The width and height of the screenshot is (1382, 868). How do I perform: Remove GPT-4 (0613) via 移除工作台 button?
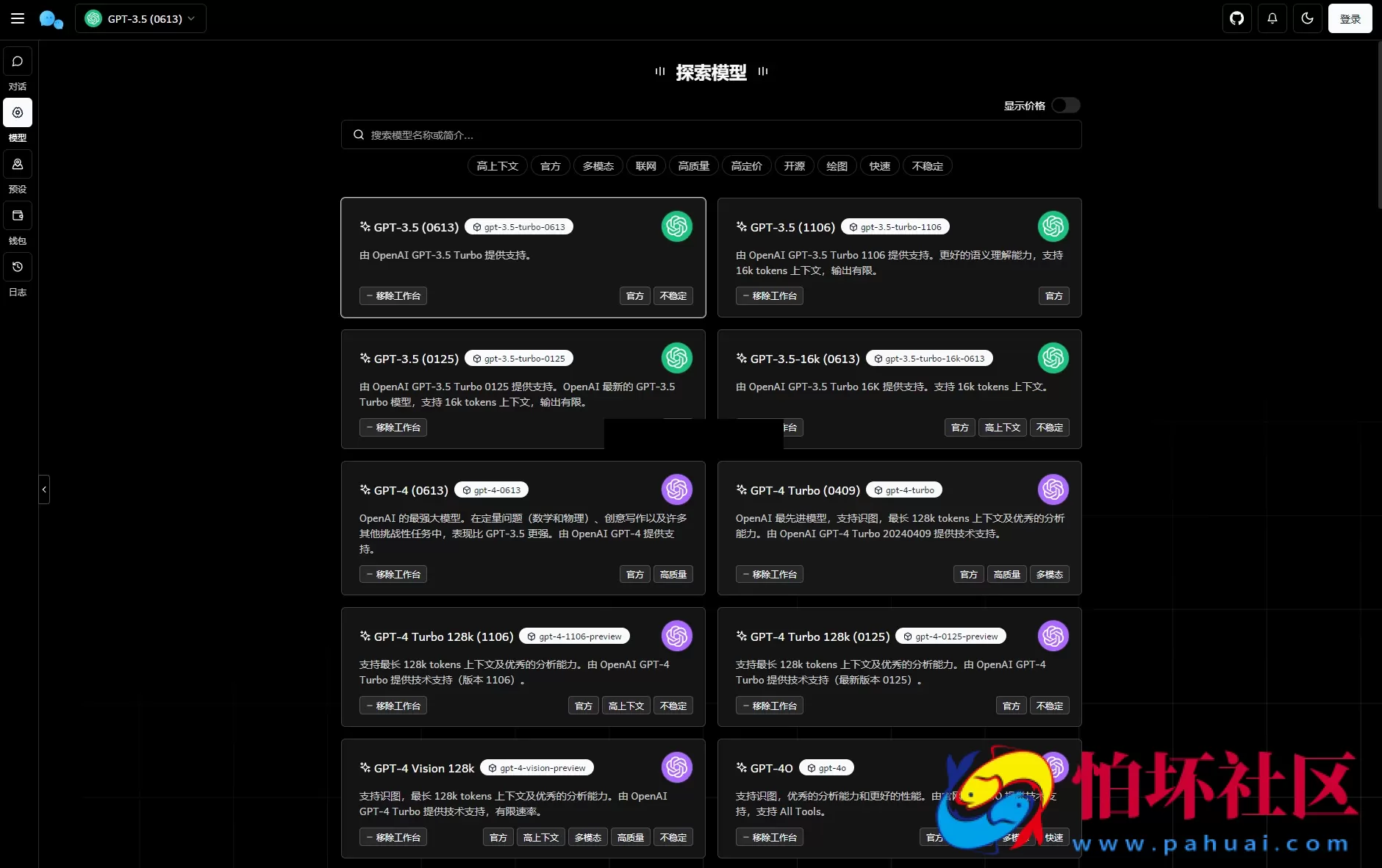click(x=393, y=574)
